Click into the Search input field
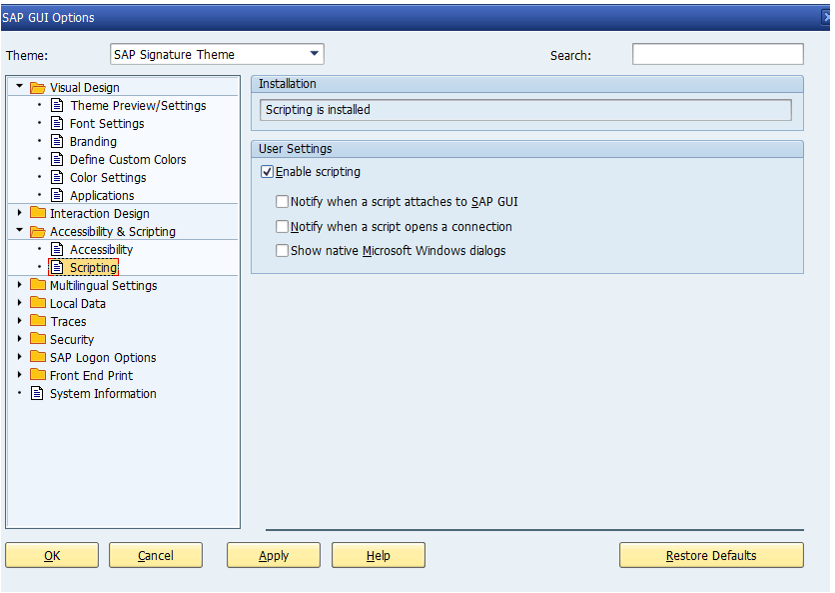The image size is (835, 593). point(717,54)
